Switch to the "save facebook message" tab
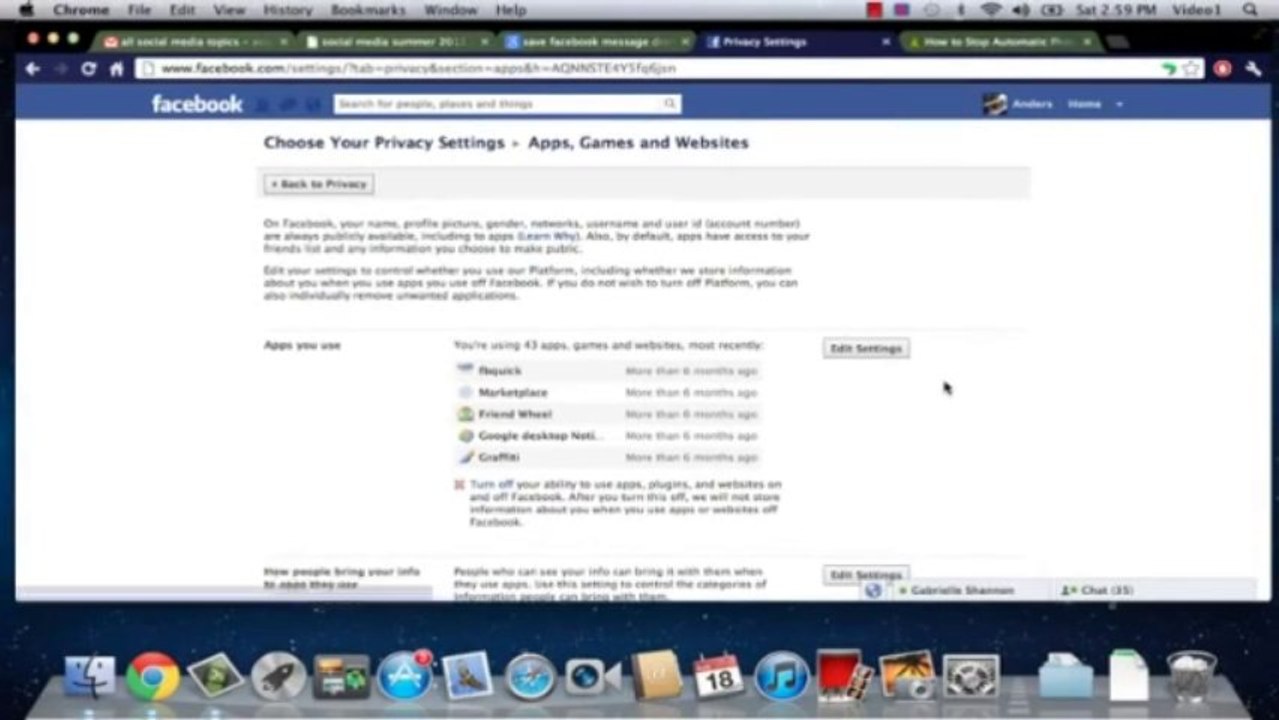Image resolution: width=1279 pixels, height=720 pixels. pyautogui.click(x=596, y=42)
